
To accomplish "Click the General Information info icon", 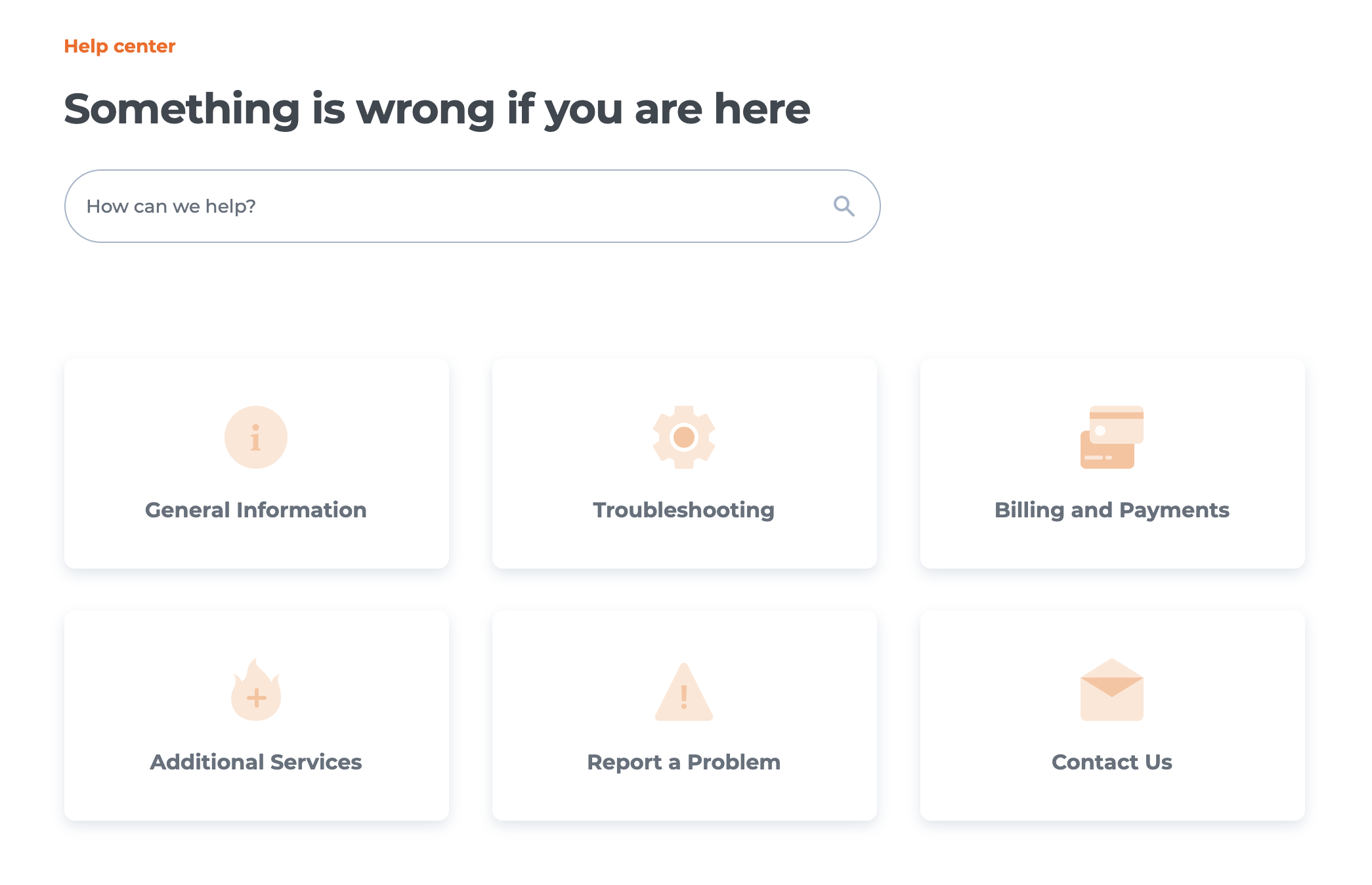I will [256, 437].
